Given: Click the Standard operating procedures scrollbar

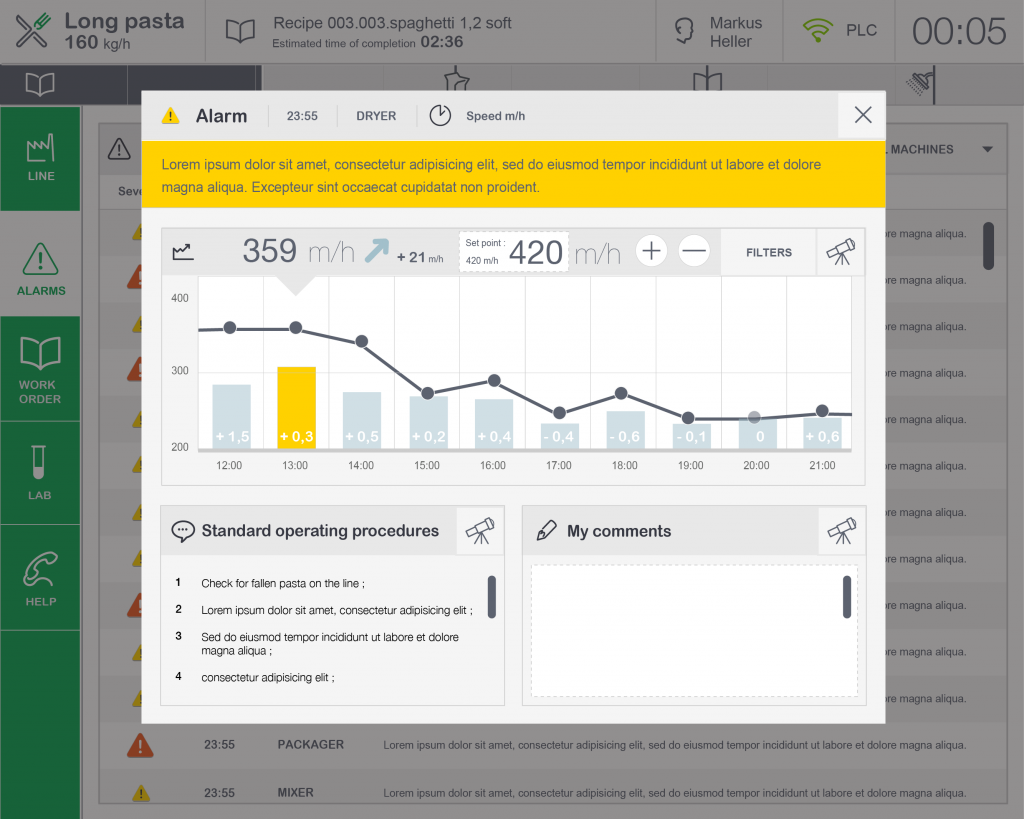Looking at the screenshot, I should (491, 596).
